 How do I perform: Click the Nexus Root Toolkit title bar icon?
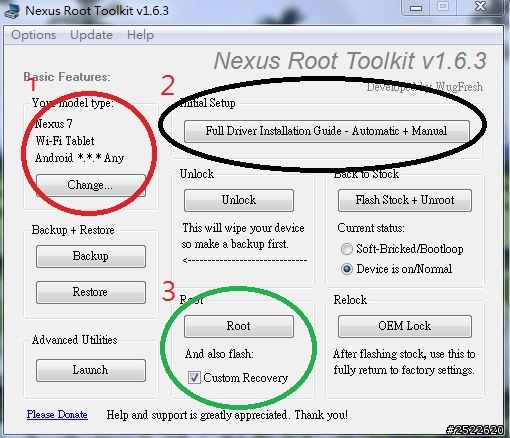click(x=13, y=11)
